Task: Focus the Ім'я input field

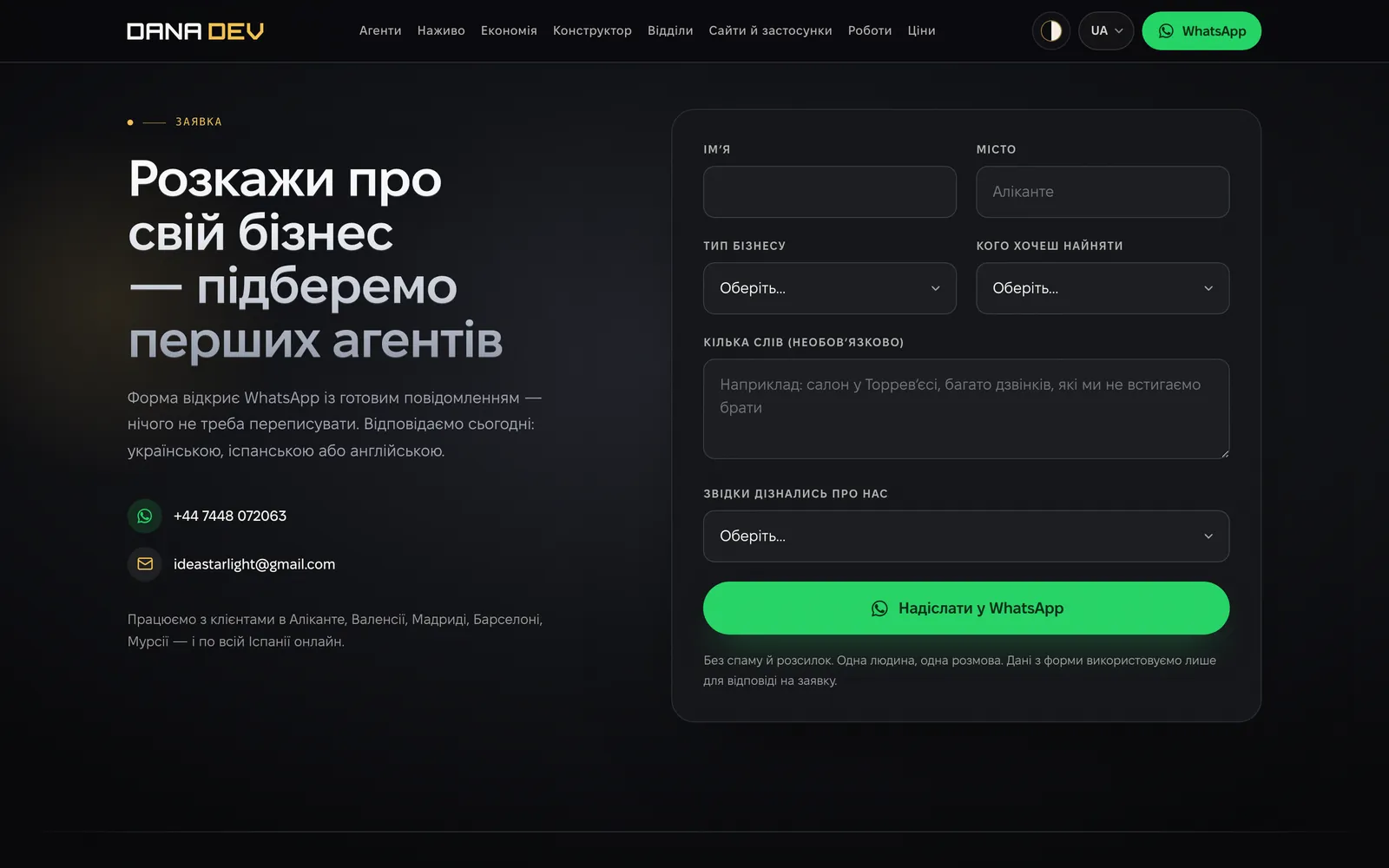Action: click(830, 192)
